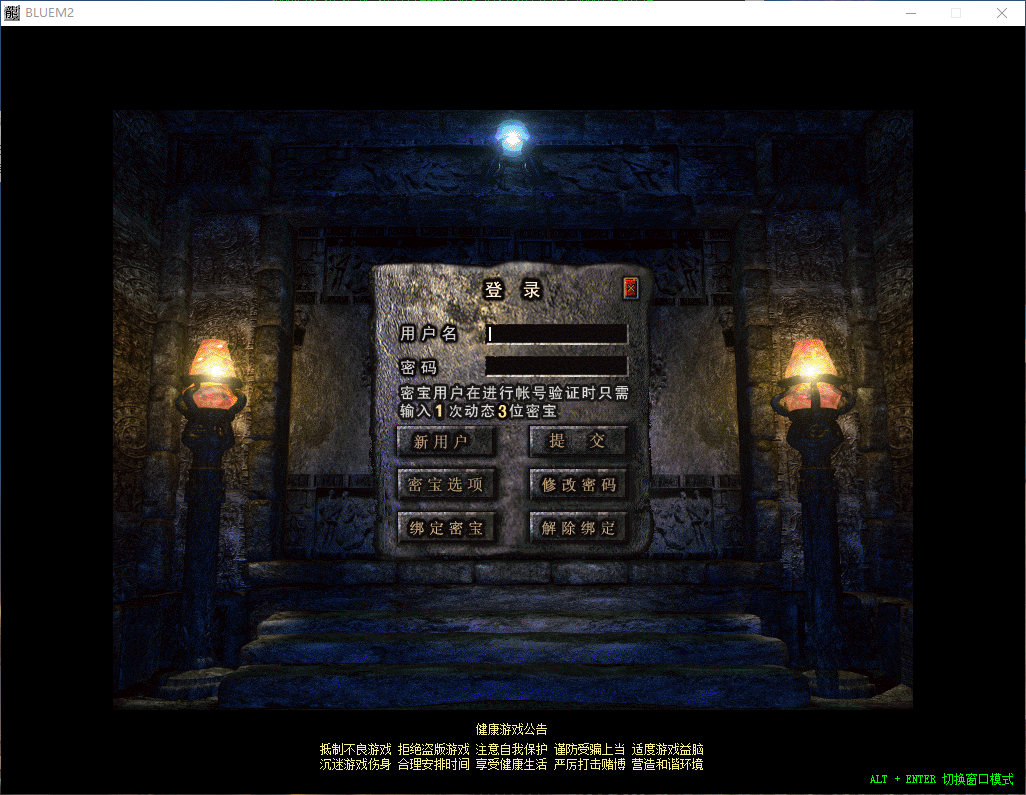The height and width of the screenshot is (795, 1026).
Task: Click 解除绑定 to unbind
Action: [x=578, y=526]
